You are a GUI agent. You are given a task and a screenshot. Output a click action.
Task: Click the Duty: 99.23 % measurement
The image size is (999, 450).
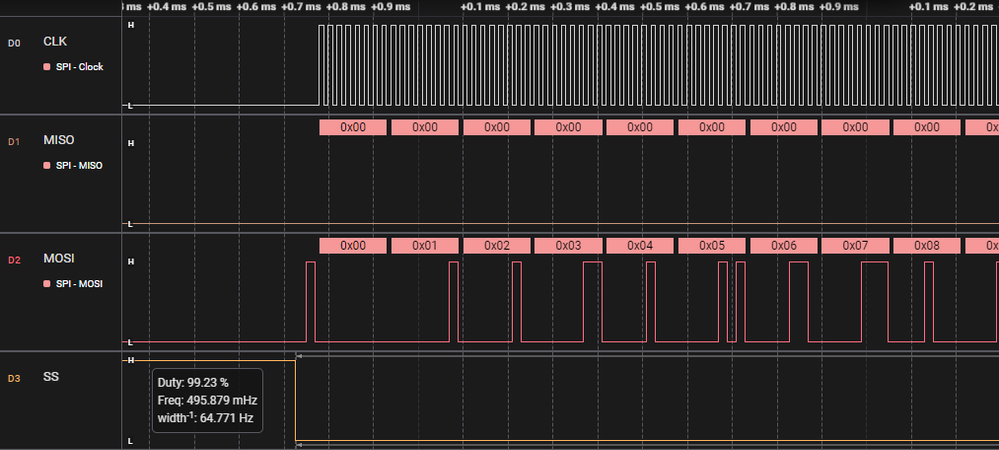click(x=193, y=383)
